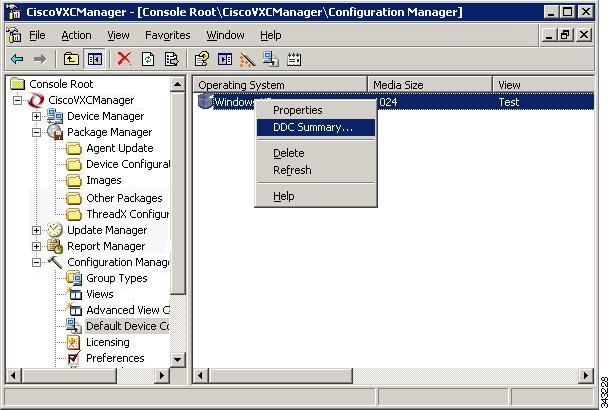Viewport: 611px width, 410px height.
Task: Click the Report Manager icon
Action: pos(55,246)
